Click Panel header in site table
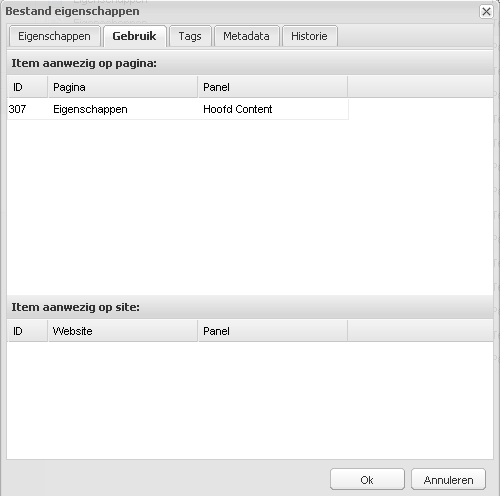The width and height of the screenshot is (500, 496). pyautogui.click(x=273, y=331)
